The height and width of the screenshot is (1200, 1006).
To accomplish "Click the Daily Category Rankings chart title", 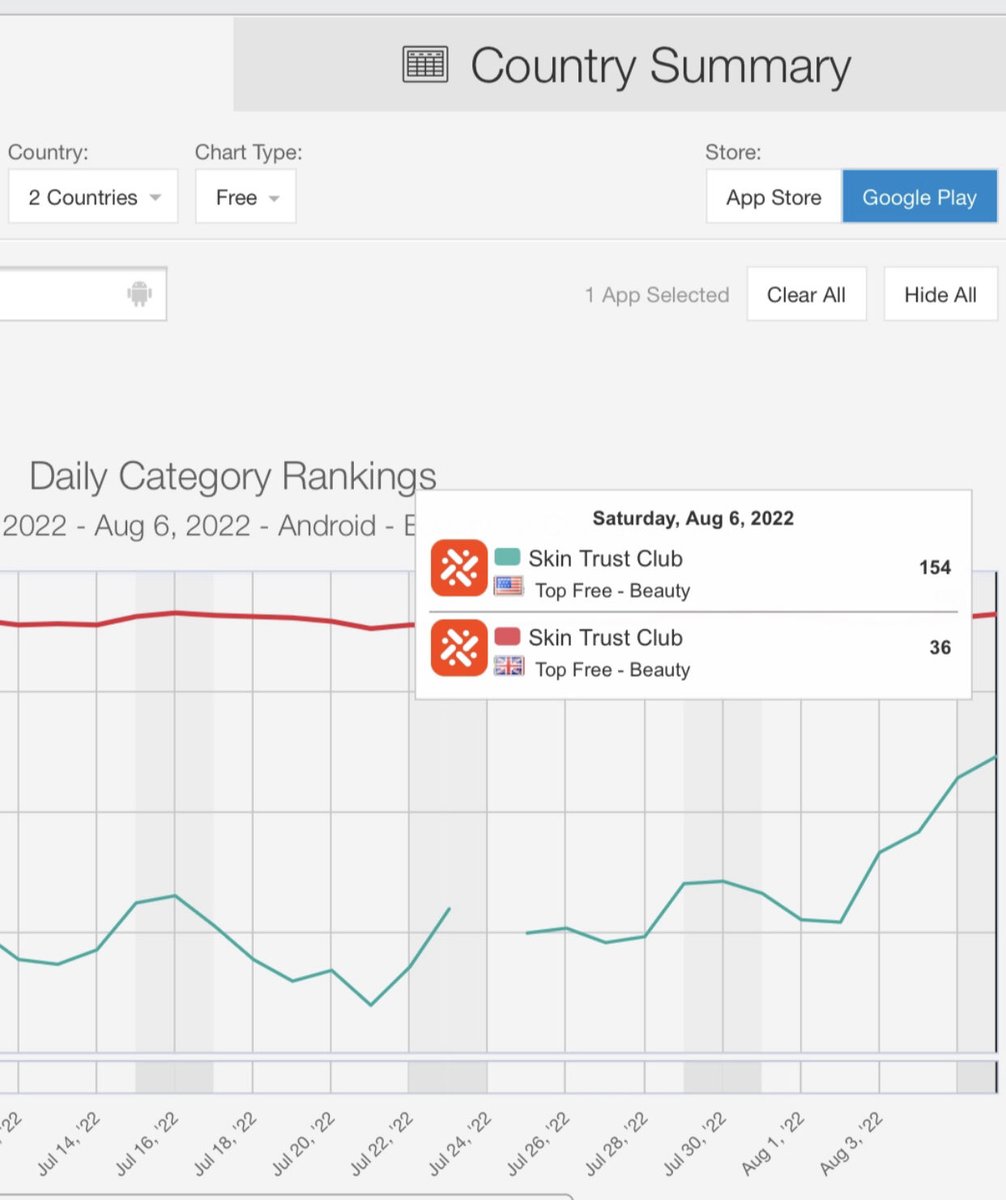I will click(233, 476).
